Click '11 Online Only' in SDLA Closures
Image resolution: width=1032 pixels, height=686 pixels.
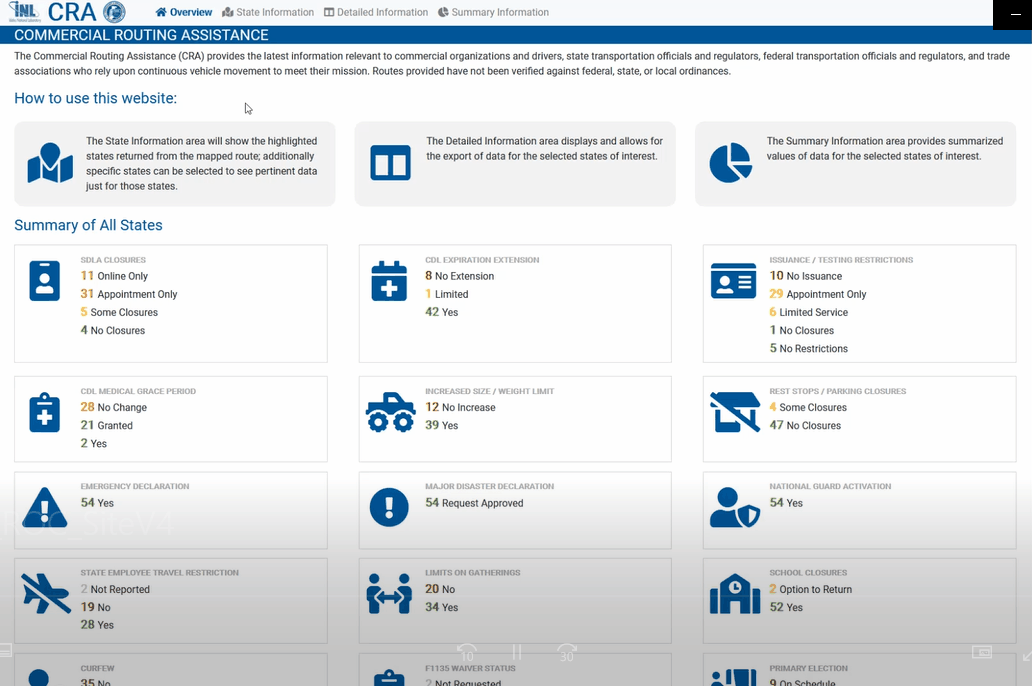coord(114,276)
